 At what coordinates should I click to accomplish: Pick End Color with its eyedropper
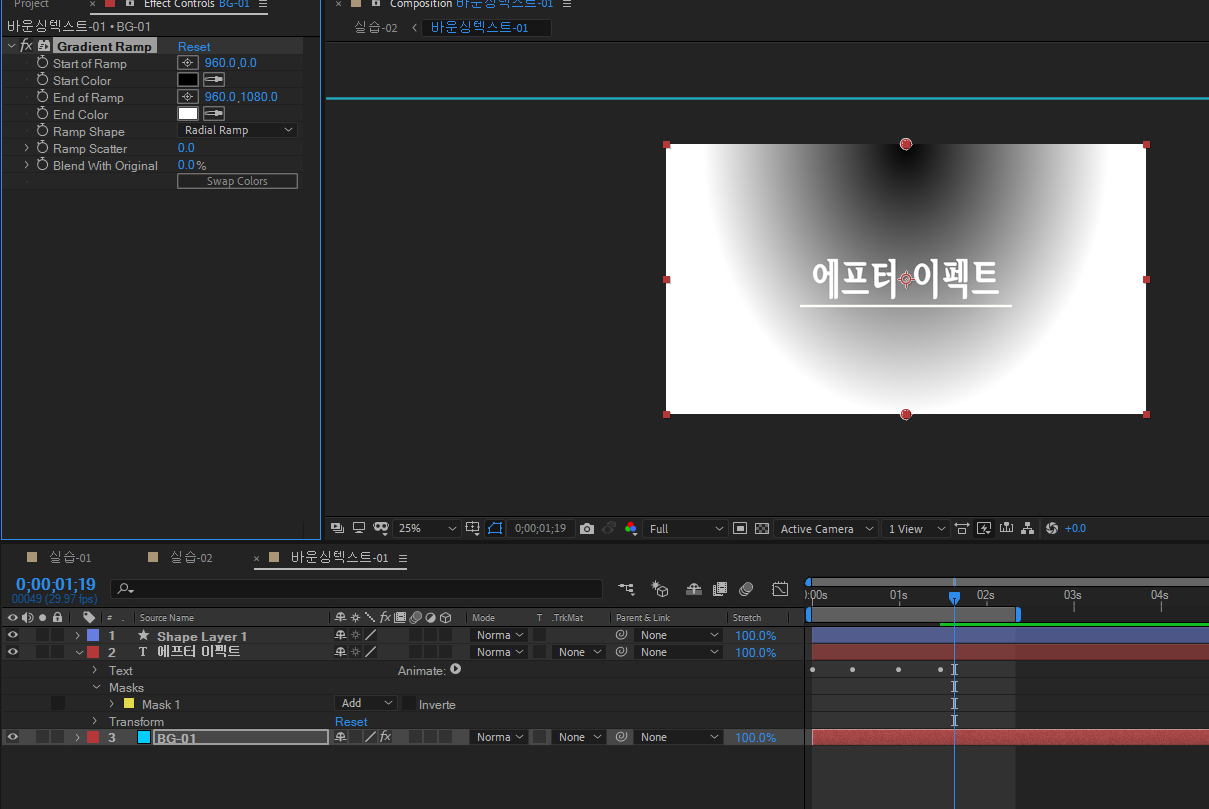[x=214, y=114]
